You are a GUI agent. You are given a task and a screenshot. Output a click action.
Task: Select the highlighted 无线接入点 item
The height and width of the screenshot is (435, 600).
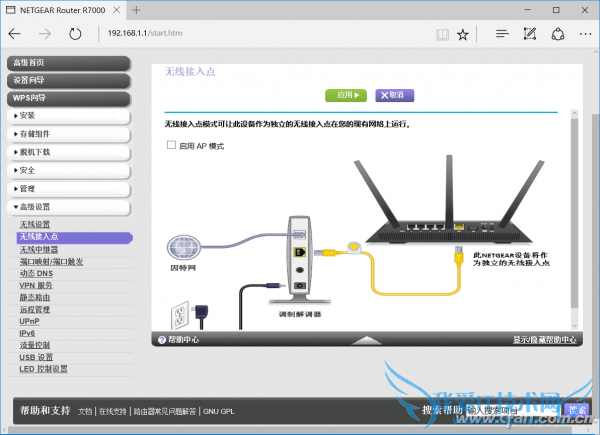75,237
